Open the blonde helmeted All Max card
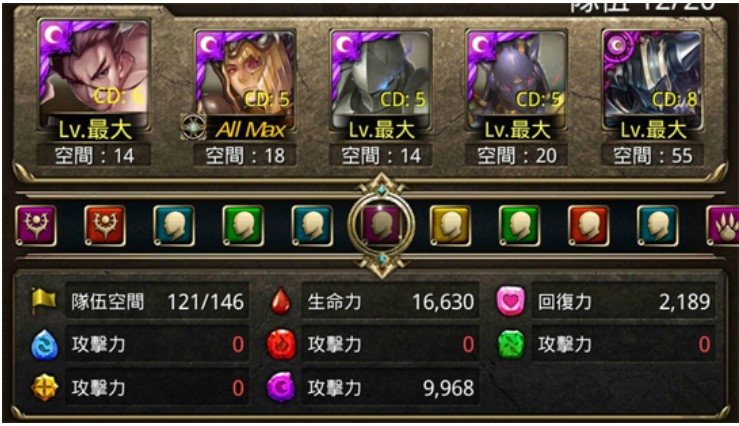 tap(246, 80)
